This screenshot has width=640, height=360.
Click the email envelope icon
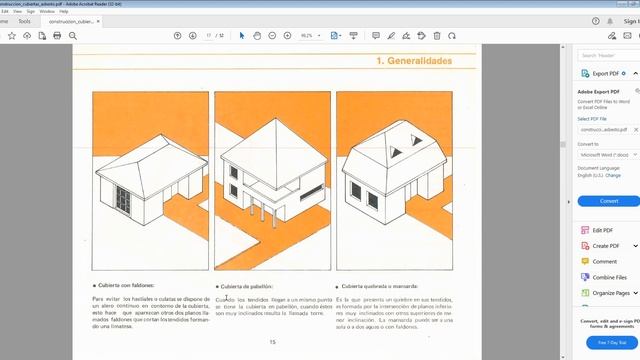click(627, 36)
